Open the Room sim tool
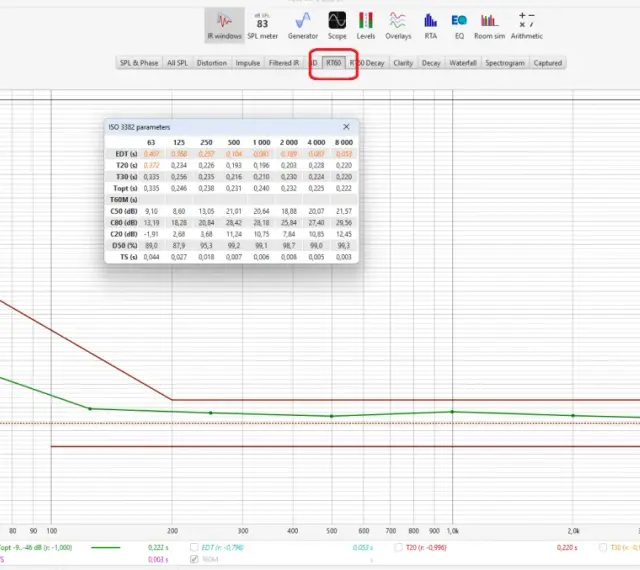The width and height of the screenshot is (640, 570). point(489,25)
